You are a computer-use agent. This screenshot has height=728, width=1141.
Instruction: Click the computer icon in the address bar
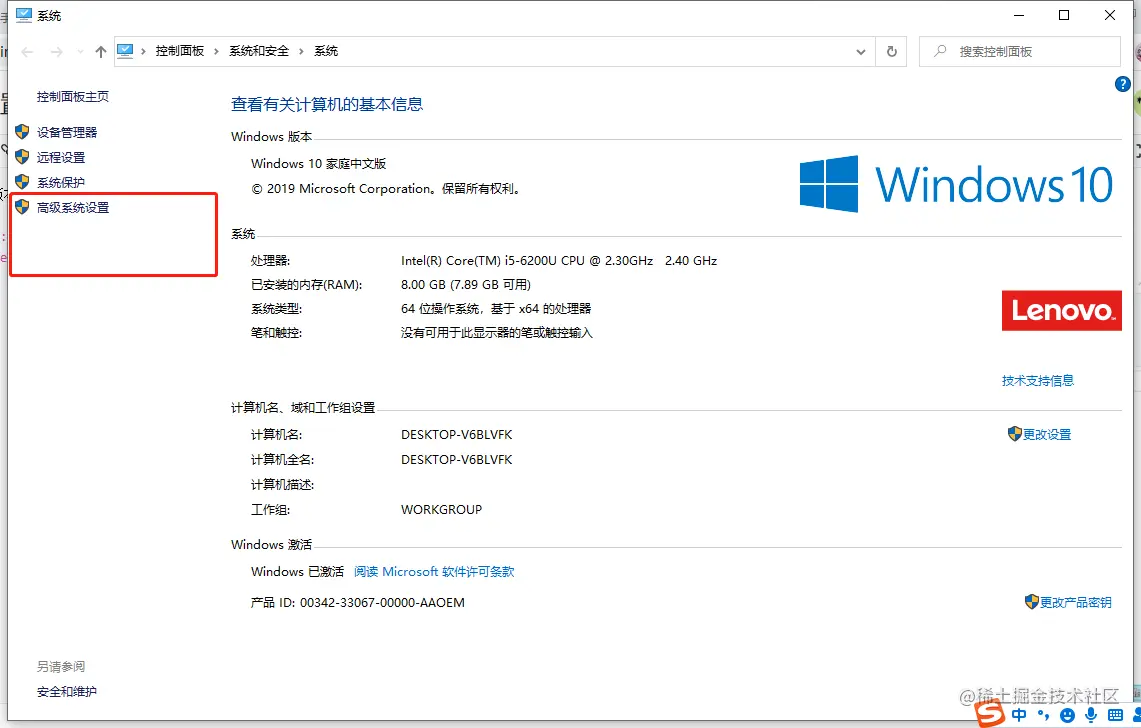coord(125,51)
